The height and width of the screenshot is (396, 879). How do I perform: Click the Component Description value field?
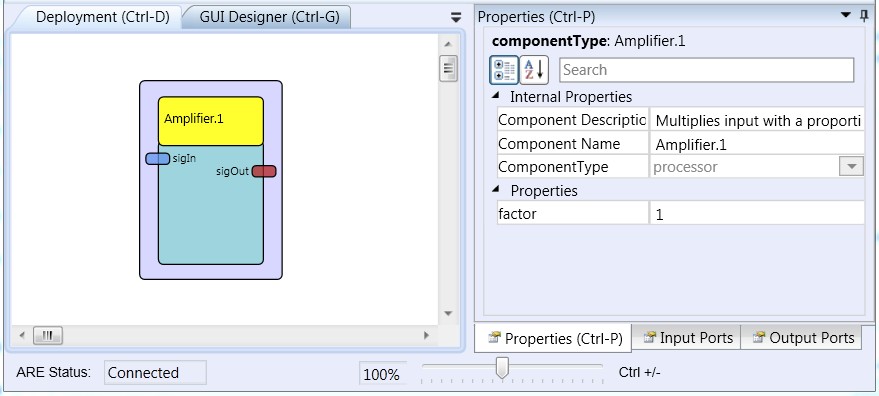point(757,120)
